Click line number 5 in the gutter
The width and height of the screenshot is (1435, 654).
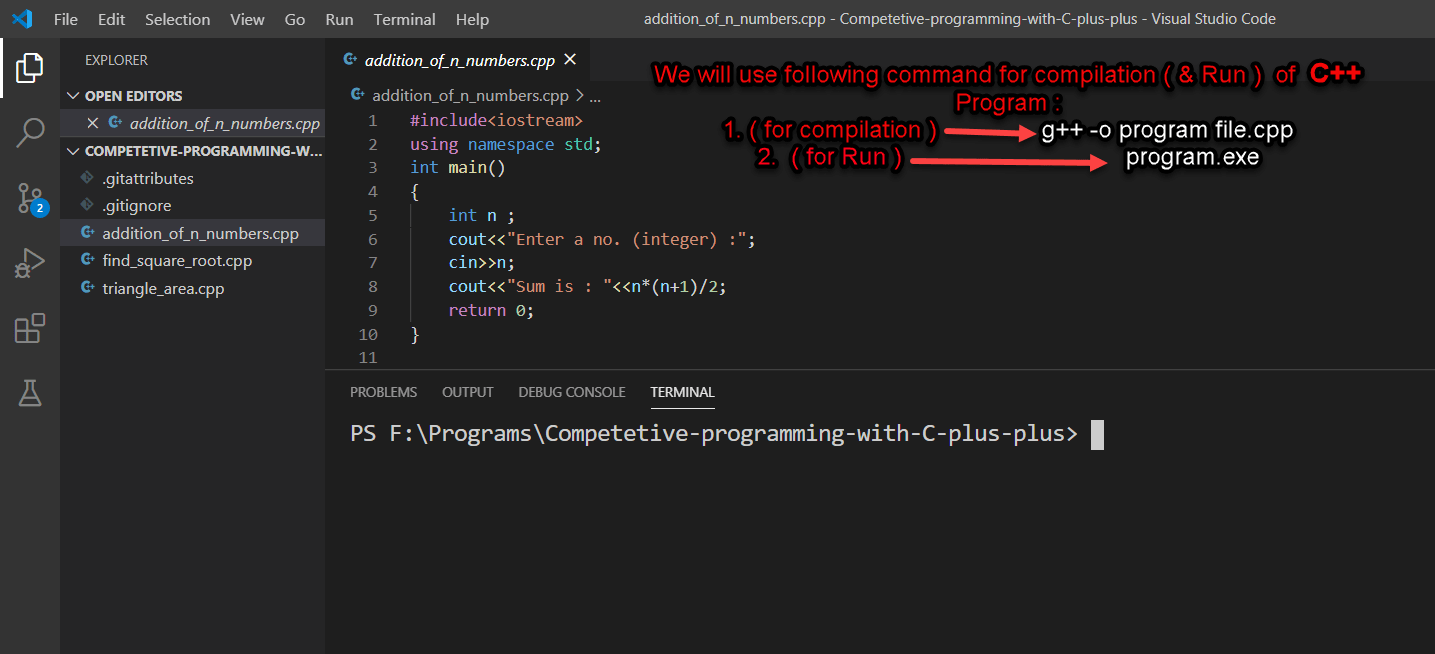pyautogui.click(x=373, y=215)
